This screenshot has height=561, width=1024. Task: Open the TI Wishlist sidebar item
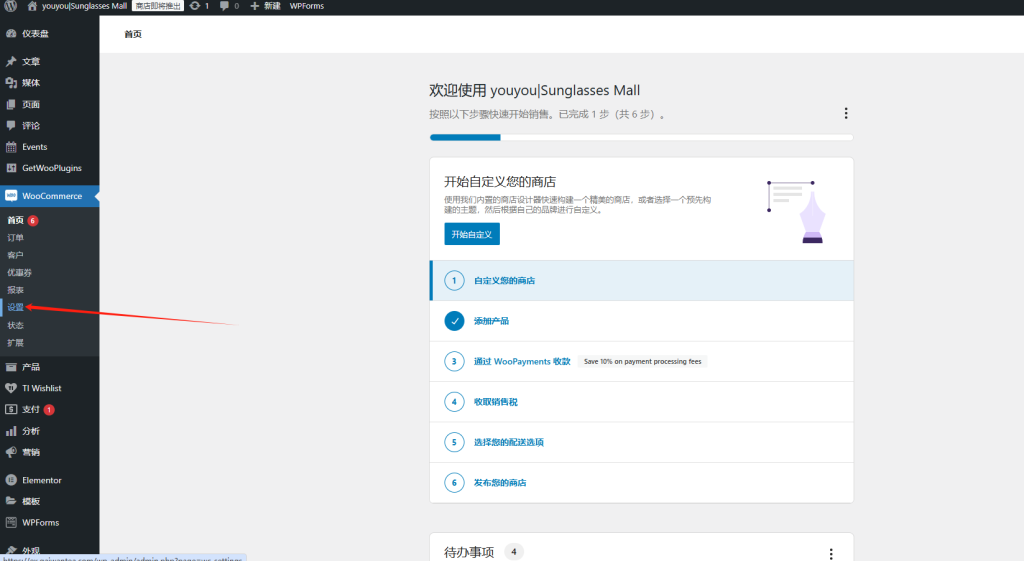click(x=41, y=388)
